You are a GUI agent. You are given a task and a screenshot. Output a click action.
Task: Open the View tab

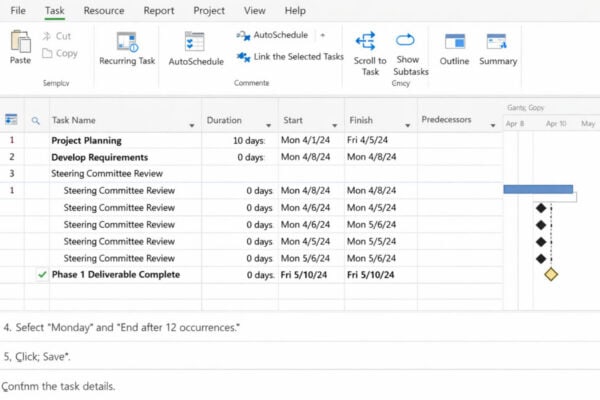254,11
